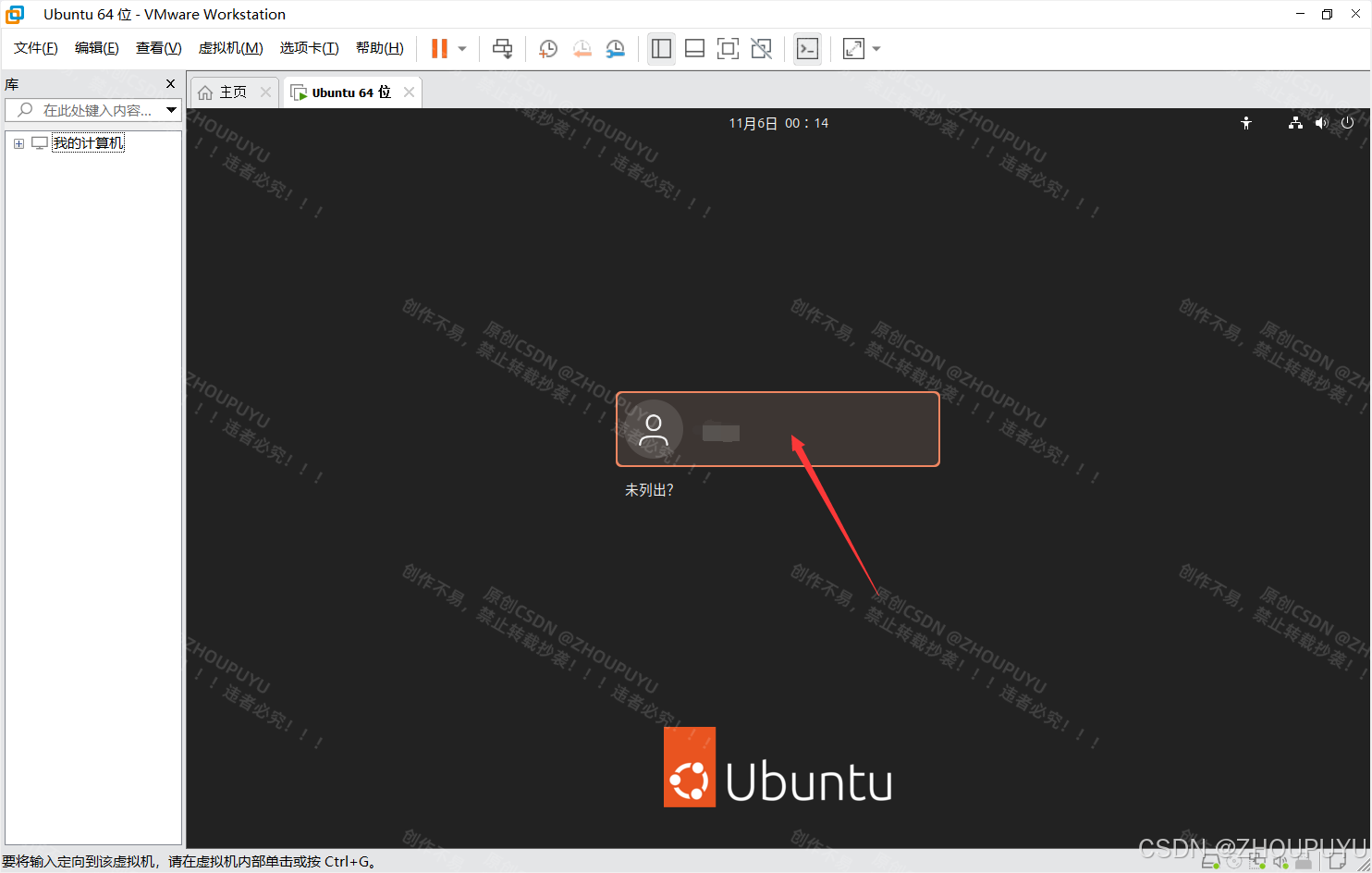This screenshot has width=1372, height=873.
Task: Open the 虚拟机(M) menu
Action: tap(231, 48)
